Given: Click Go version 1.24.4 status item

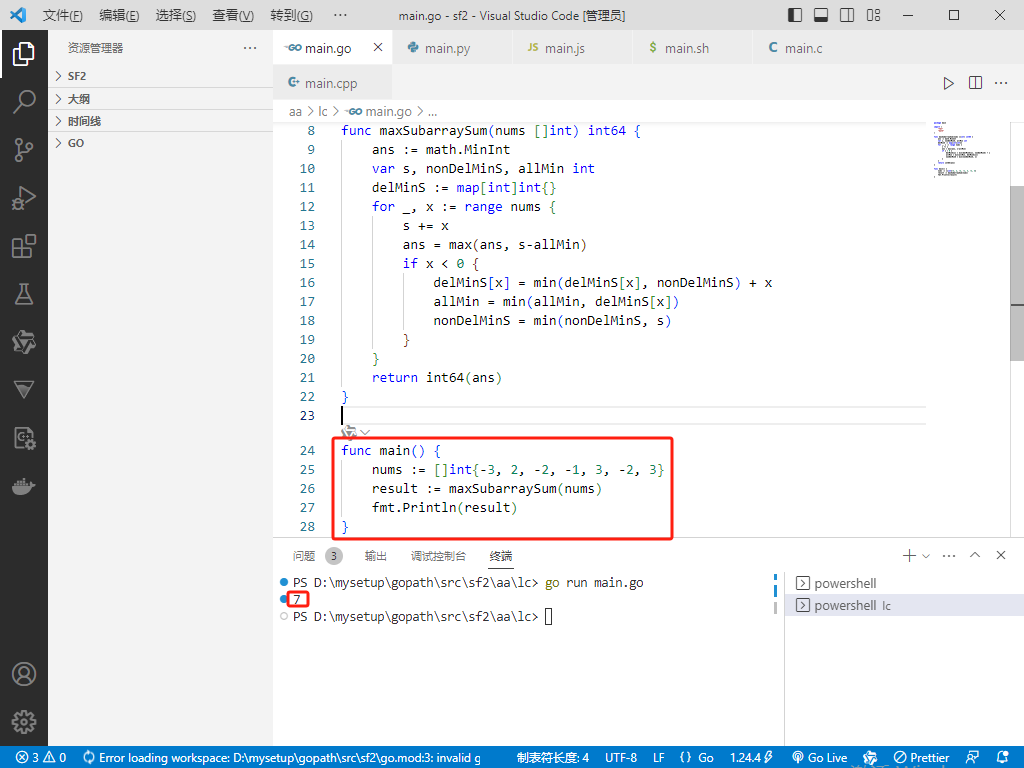Looking at the screenshot, I should click(x=751, y=758).
